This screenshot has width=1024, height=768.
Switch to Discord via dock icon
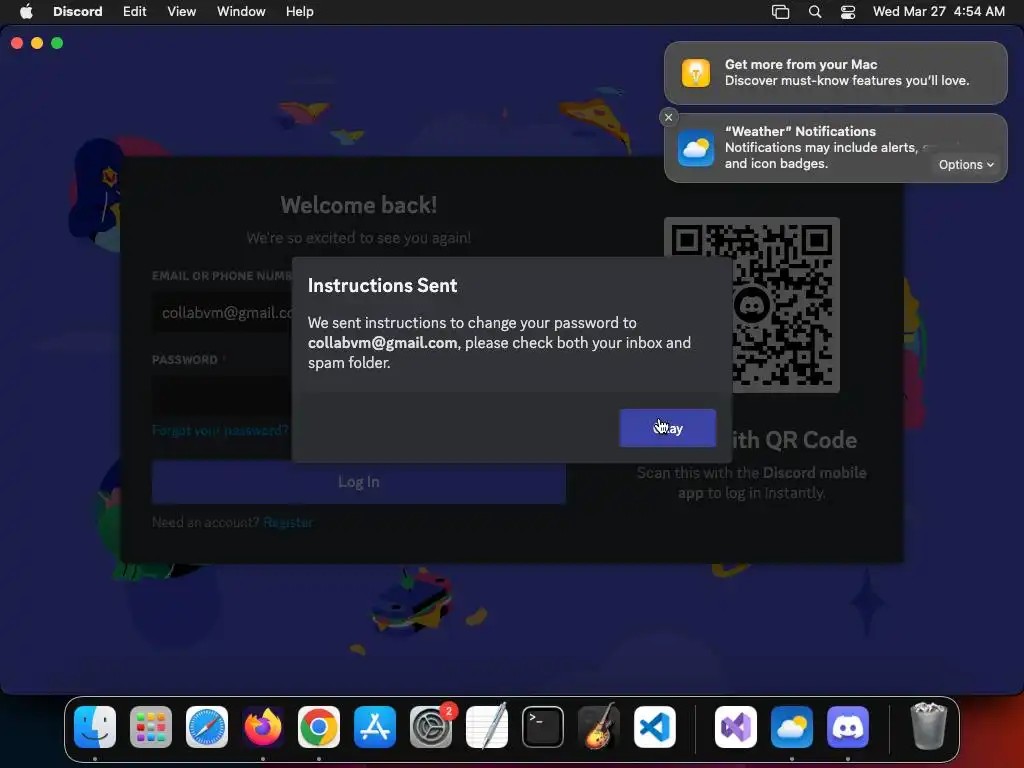pyautogui.click(x=848, y=727)
